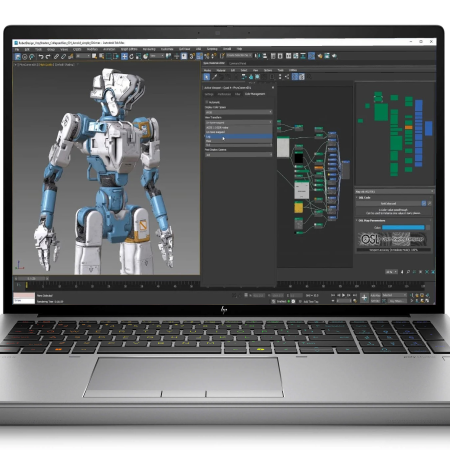450x450 pixels.
Task: Collapse the OSL Map Parameters rollout
Action: pyautogui.click(x=372, y=220)
